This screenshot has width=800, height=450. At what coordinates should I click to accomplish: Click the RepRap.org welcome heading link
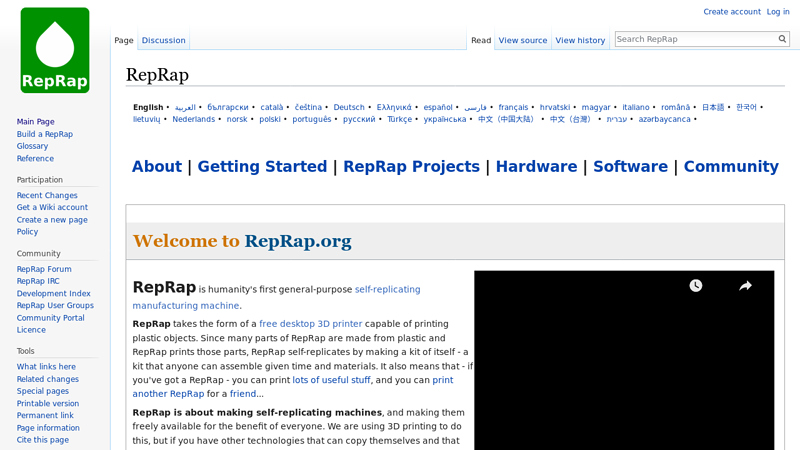(x=298, y=241)
